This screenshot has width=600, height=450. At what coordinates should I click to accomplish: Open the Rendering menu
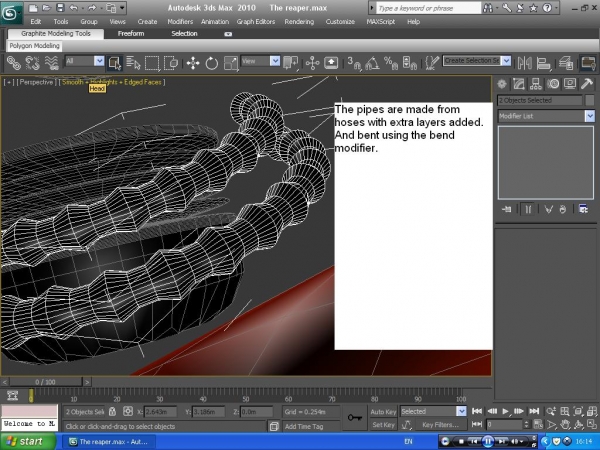(x=299, y=22)
